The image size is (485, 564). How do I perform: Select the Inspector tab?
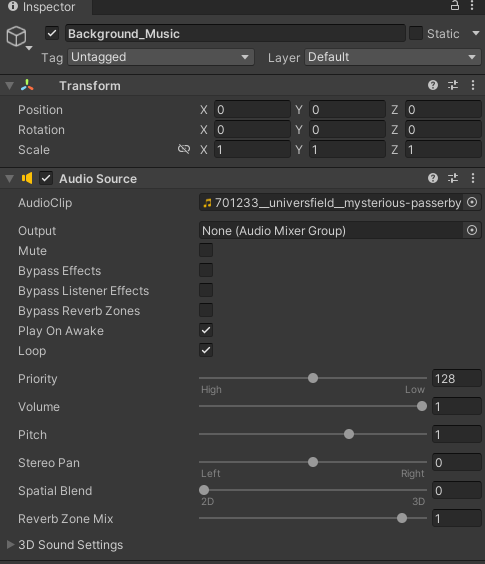tap(46, 7)
